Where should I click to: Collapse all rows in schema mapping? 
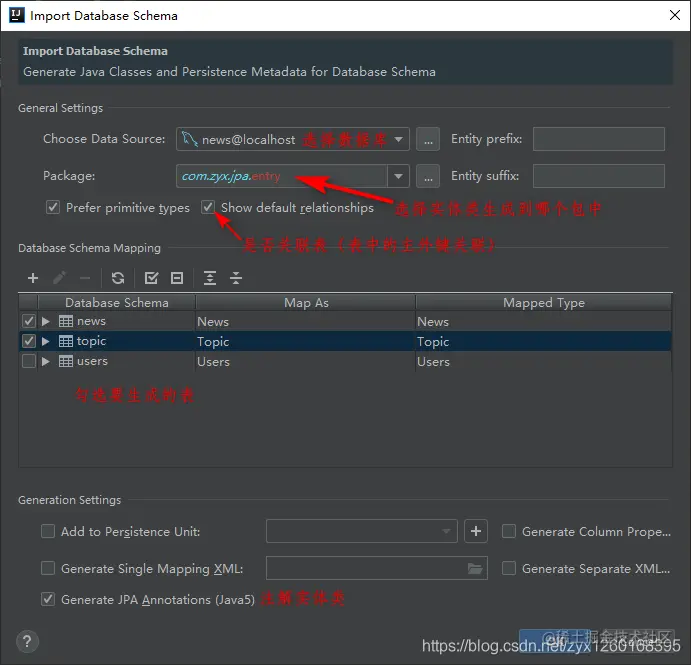click(236, 278)
